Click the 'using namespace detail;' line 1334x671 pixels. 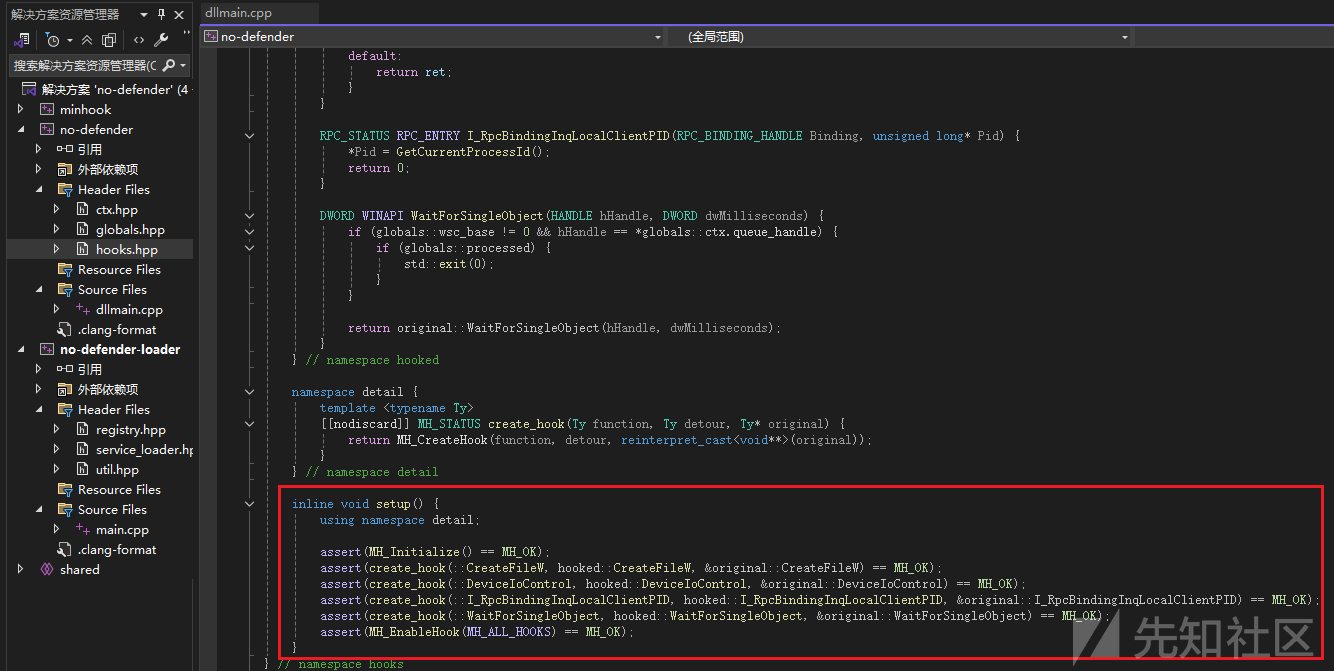400,520
